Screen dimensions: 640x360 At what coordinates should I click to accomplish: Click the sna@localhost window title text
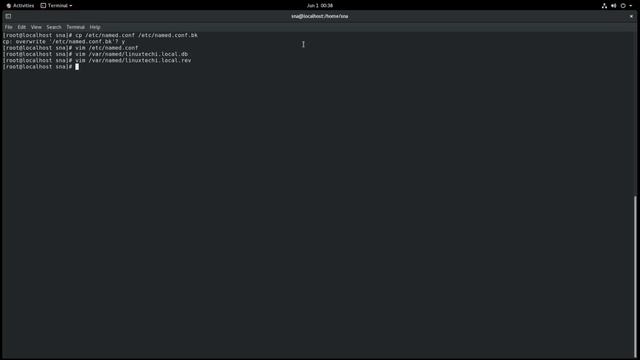point(320,16)
